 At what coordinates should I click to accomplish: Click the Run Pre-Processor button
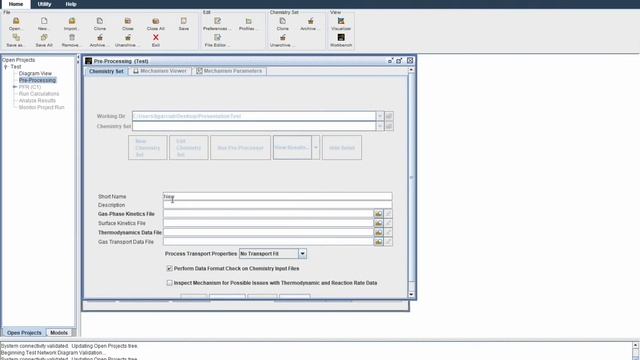pos(240,148)
